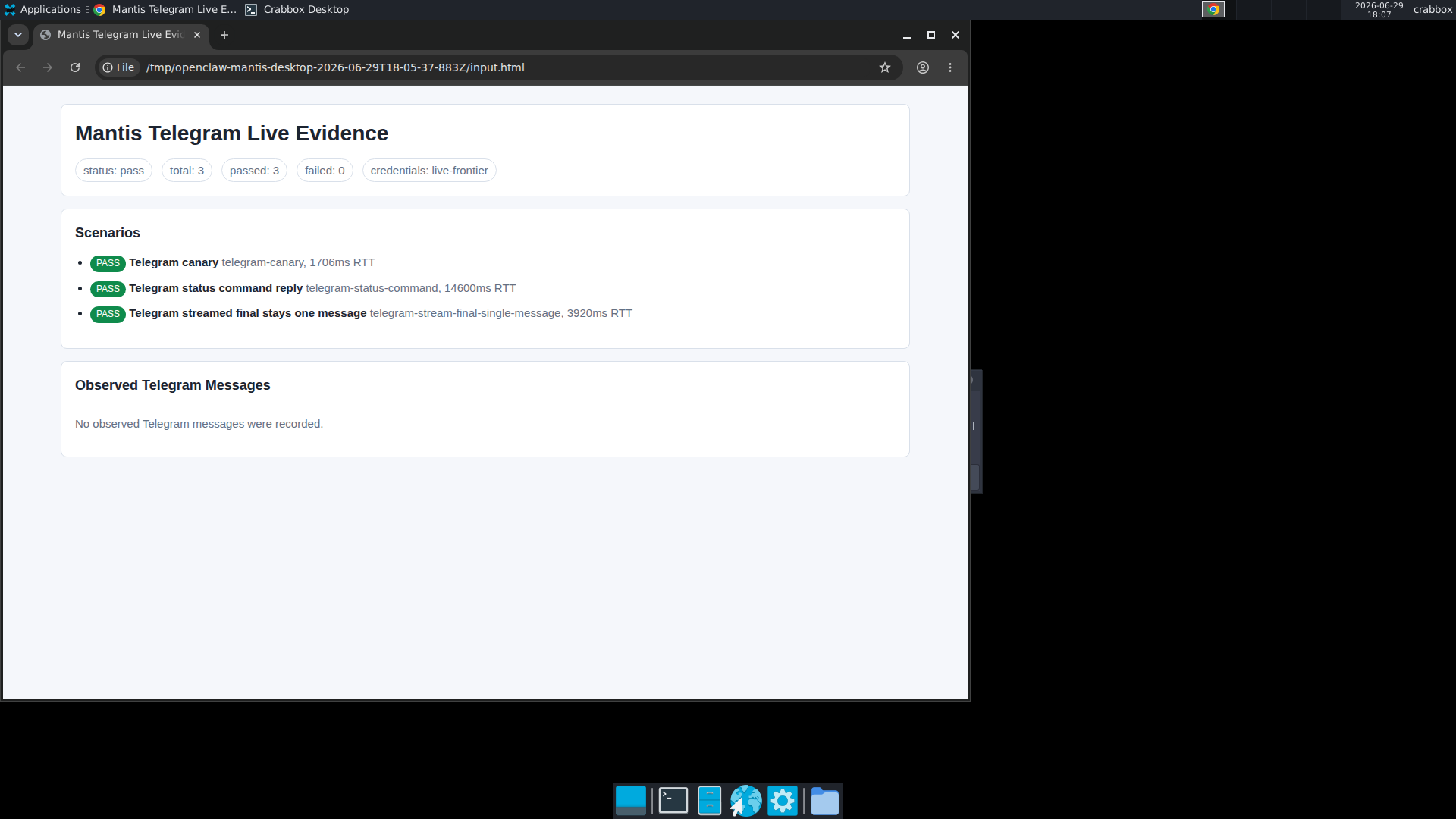1456x819 pixels.
Task: Close the Chrome window
Action: point(955,35)
